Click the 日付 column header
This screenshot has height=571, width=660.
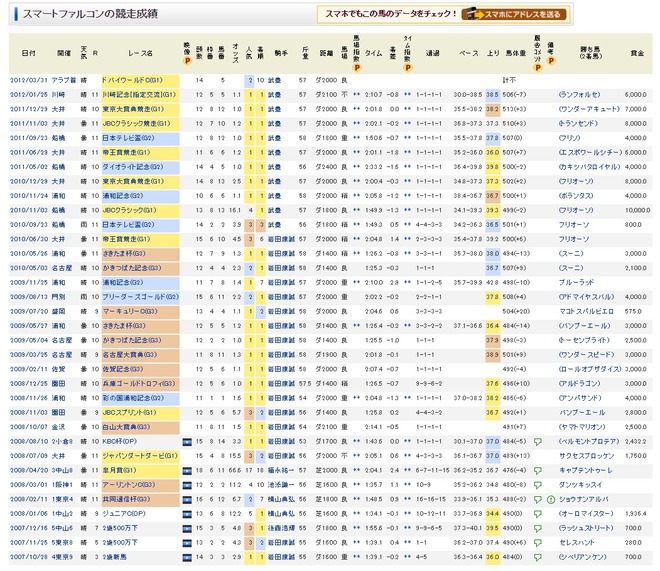[x=29, y=53]
